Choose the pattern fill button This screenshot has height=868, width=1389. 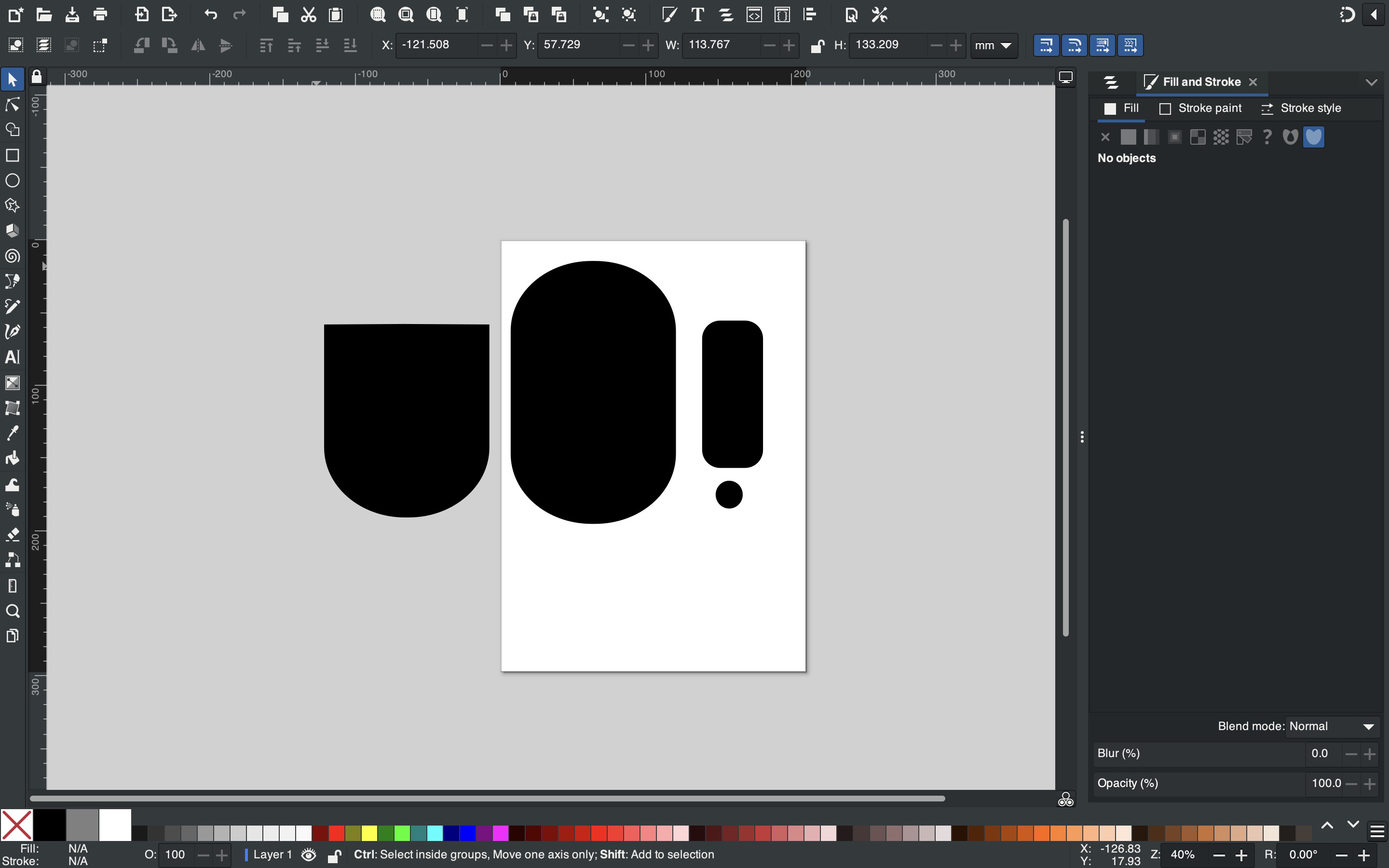1221,137
